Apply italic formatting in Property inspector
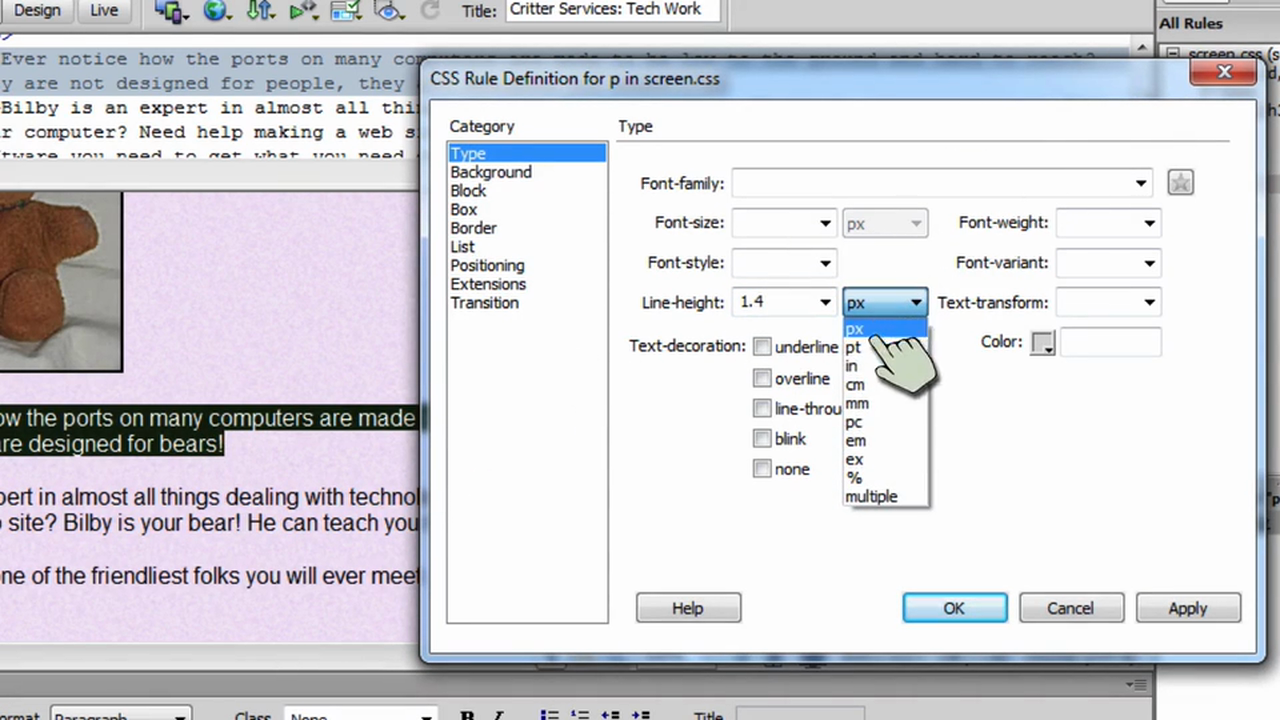 click(x=498, y=715)
